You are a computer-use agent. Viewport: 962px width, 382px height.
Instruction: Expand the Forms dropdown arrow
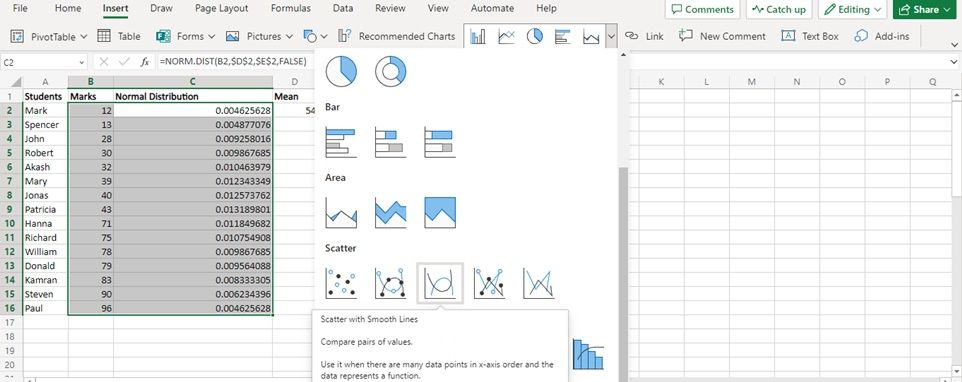pyautogui.click(x=212, y=37)
